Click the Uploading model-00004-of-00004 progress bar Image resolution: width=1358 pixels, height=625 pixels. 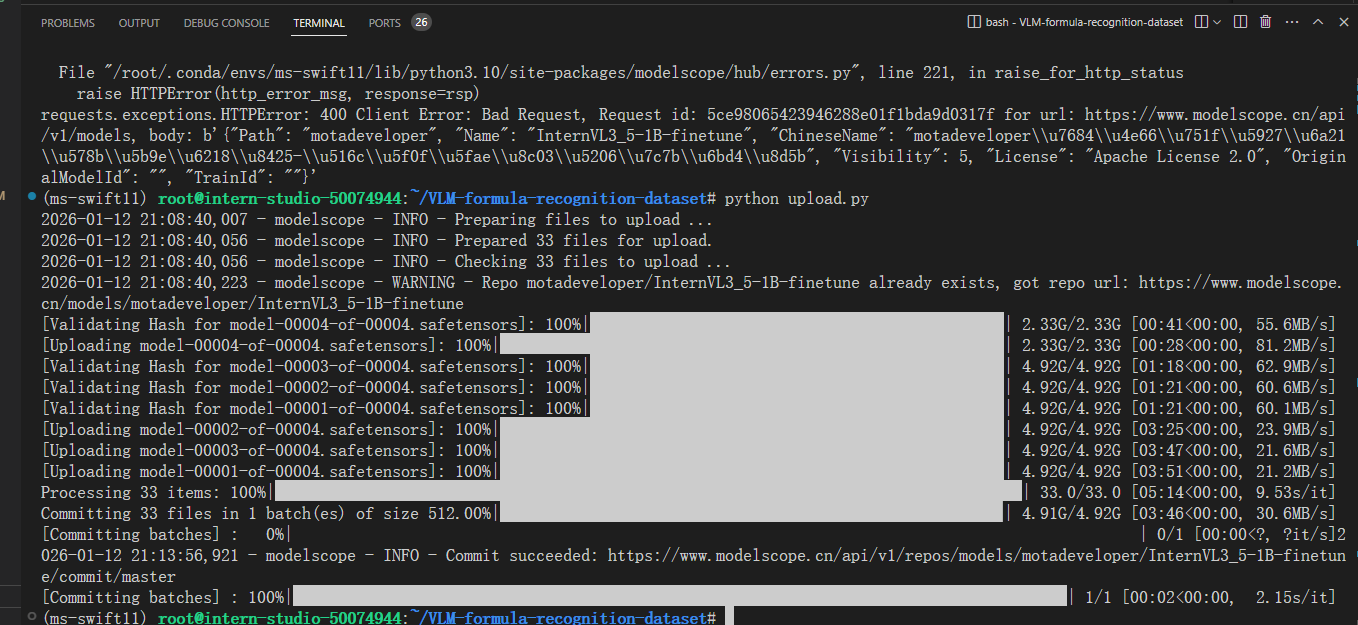coord(751,345)
